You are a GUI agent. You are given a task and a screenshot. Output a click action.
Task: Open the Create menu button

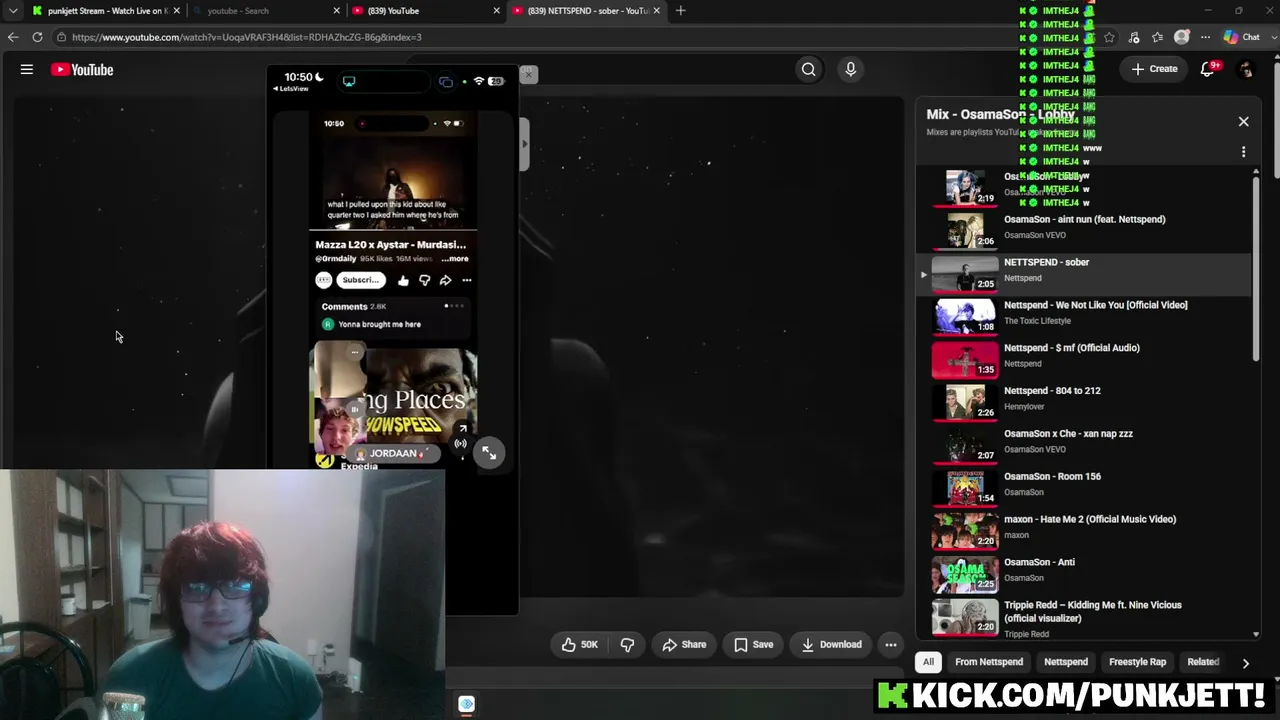(1154, 69)
